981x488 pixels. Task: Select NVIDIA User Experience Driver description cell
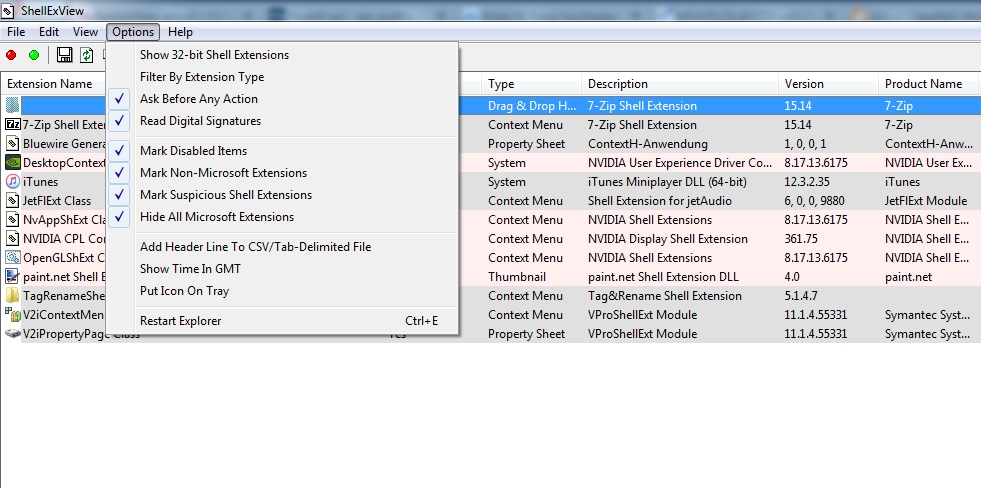click(x=680, y=163)
